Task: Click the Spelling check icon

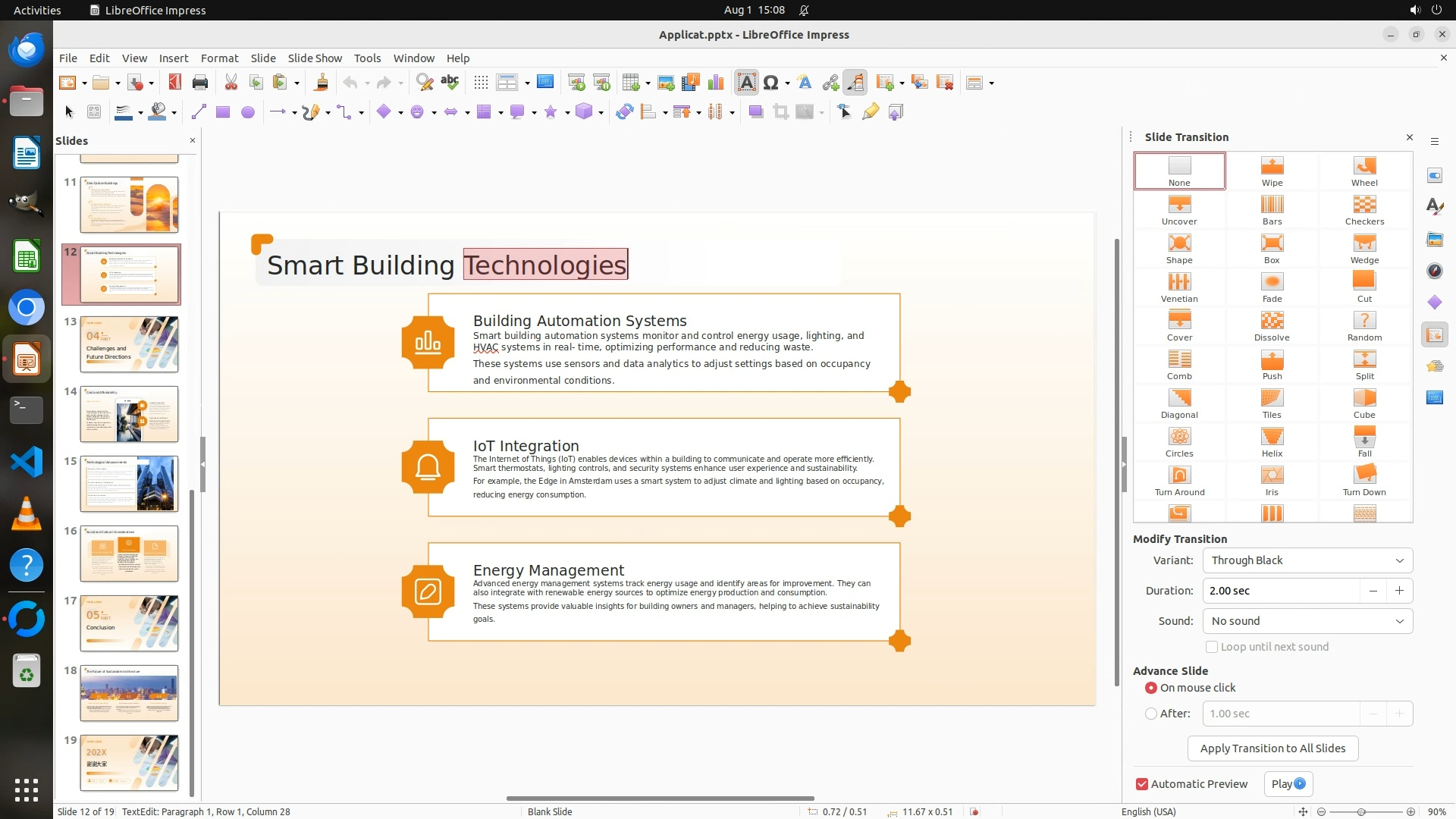Action: [450, 83]
